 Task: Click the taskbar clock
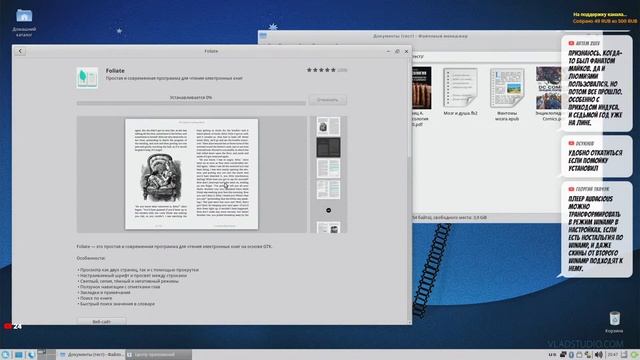click(x=612, y=355)
